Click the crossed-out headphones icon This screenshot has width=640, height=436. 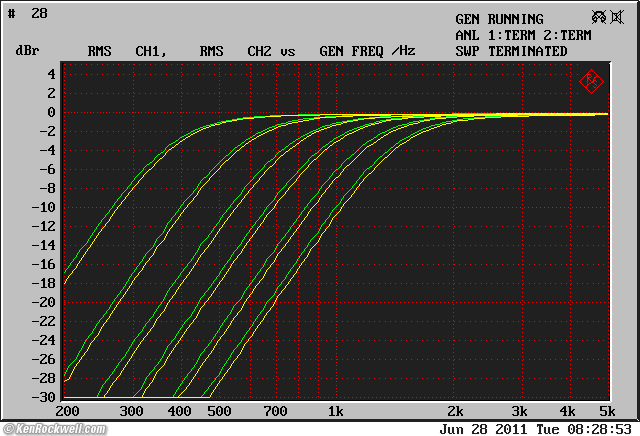[x=600, y=18]
